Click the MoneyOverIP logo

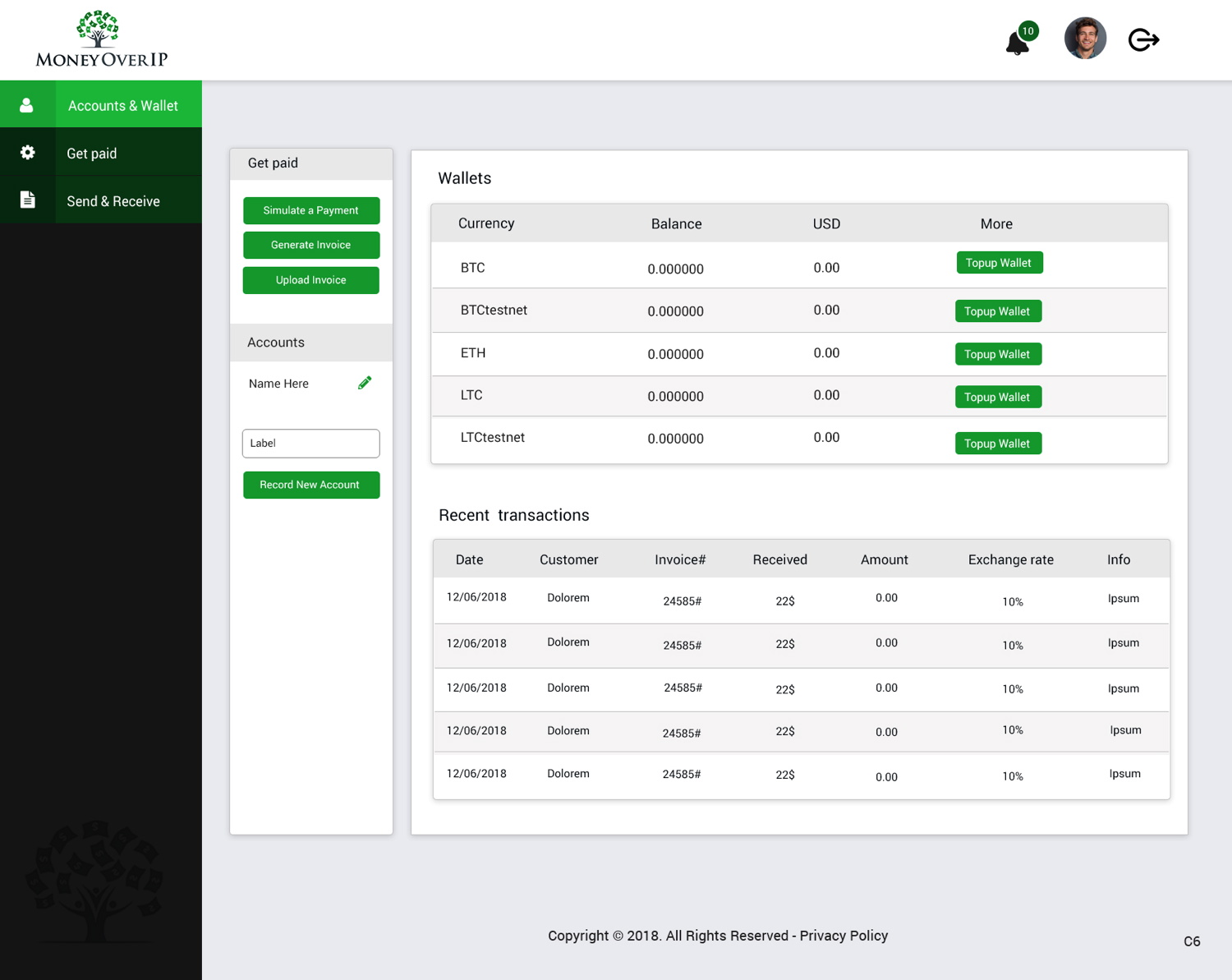(x=102, y=39)
